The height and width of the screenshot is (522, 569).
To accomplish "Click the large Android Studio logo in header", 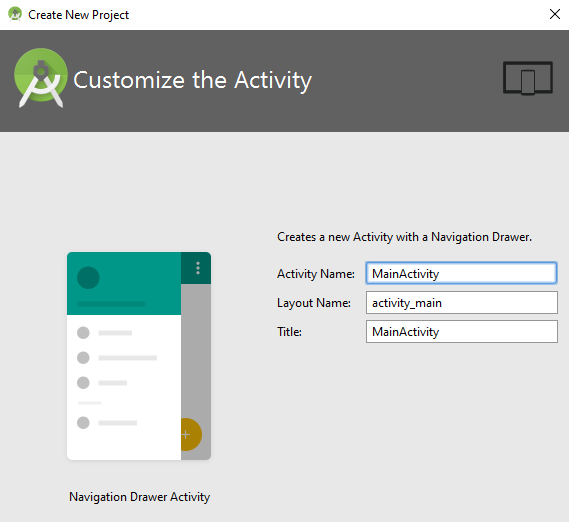I will click(41, 78).
